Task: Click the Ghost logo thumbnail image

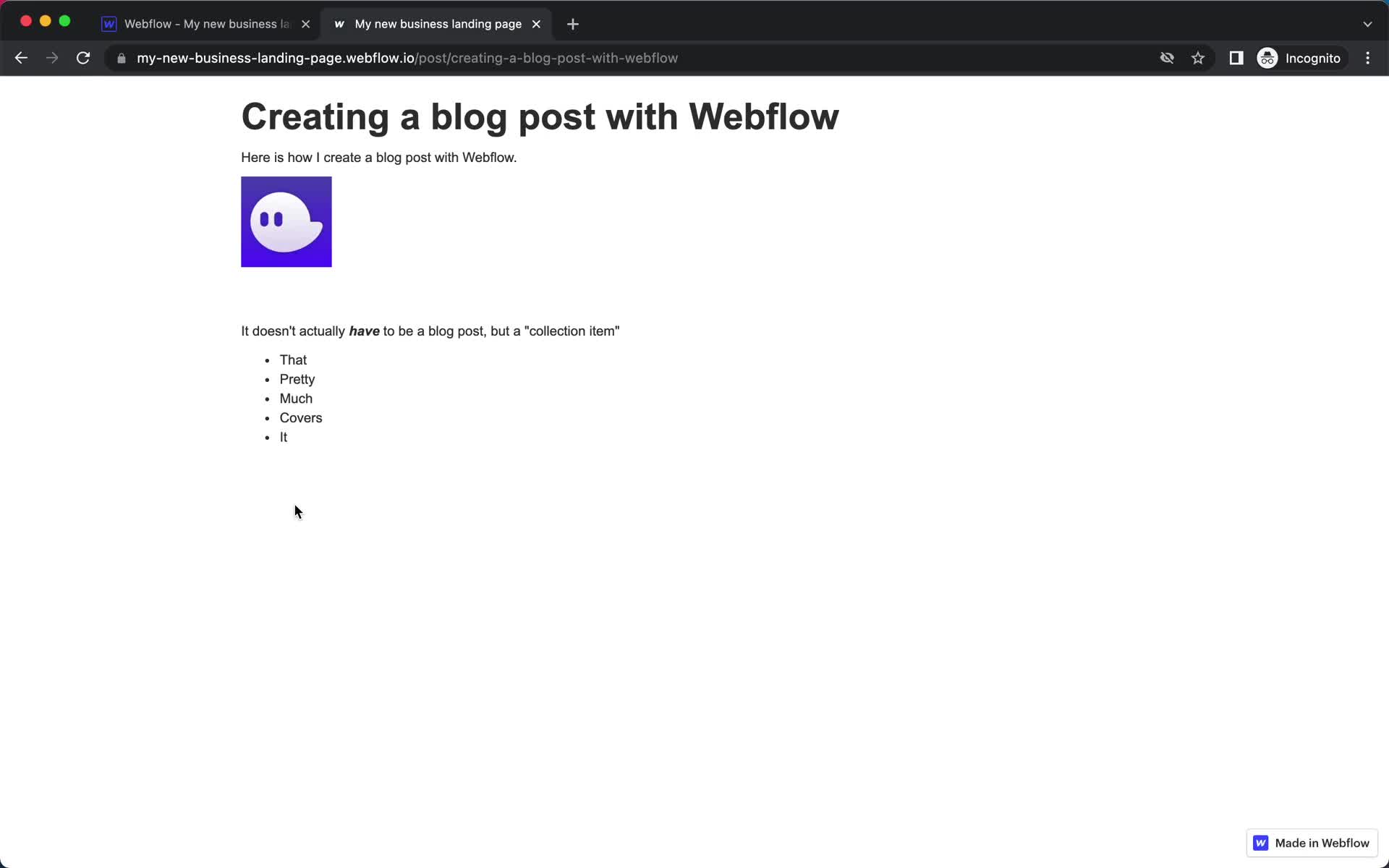Action: click(286, 221)
